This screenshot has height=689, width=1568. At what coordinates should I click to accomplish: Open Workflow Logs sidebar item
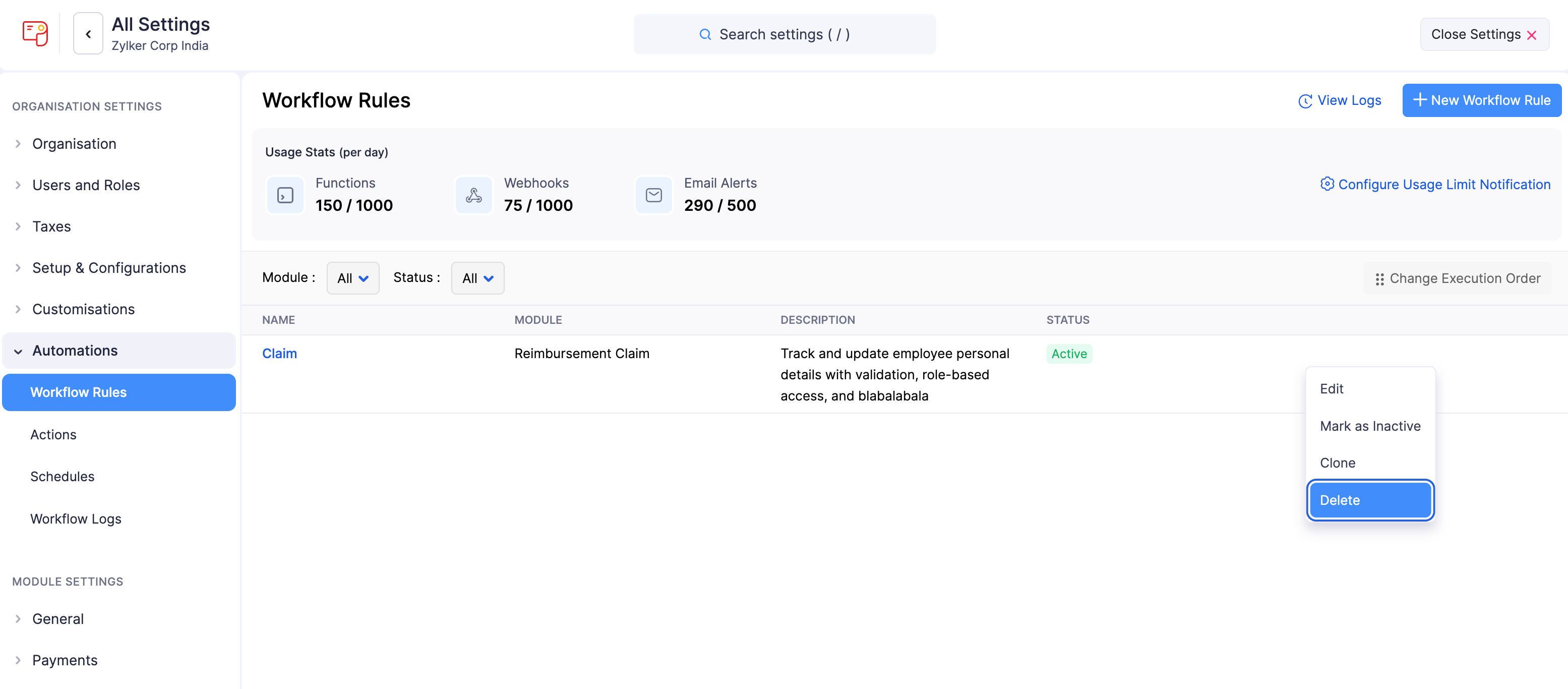tap(118, 519)
